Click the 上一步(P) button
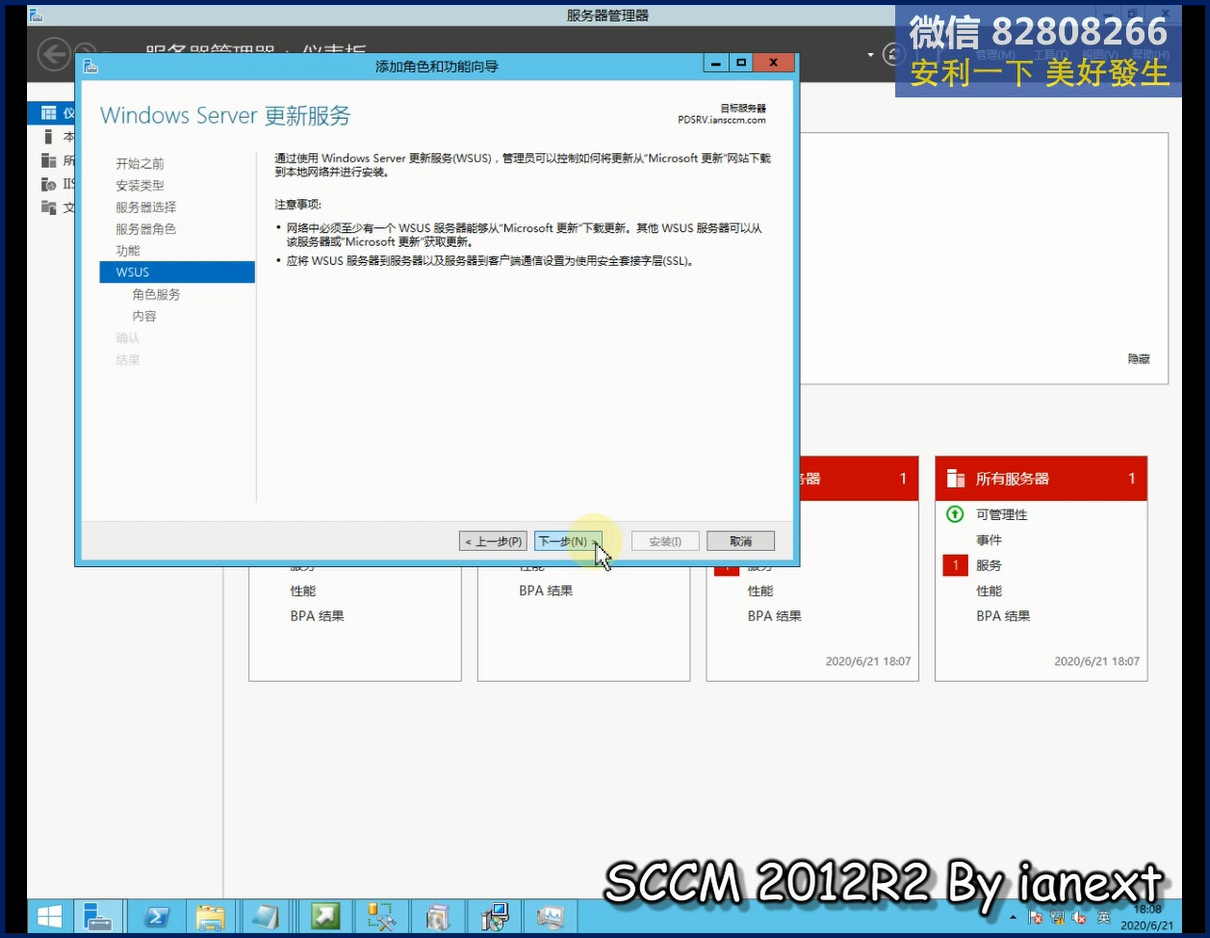Image resolution: width=1210 pixels, height=938 pixels. point(493,541)
